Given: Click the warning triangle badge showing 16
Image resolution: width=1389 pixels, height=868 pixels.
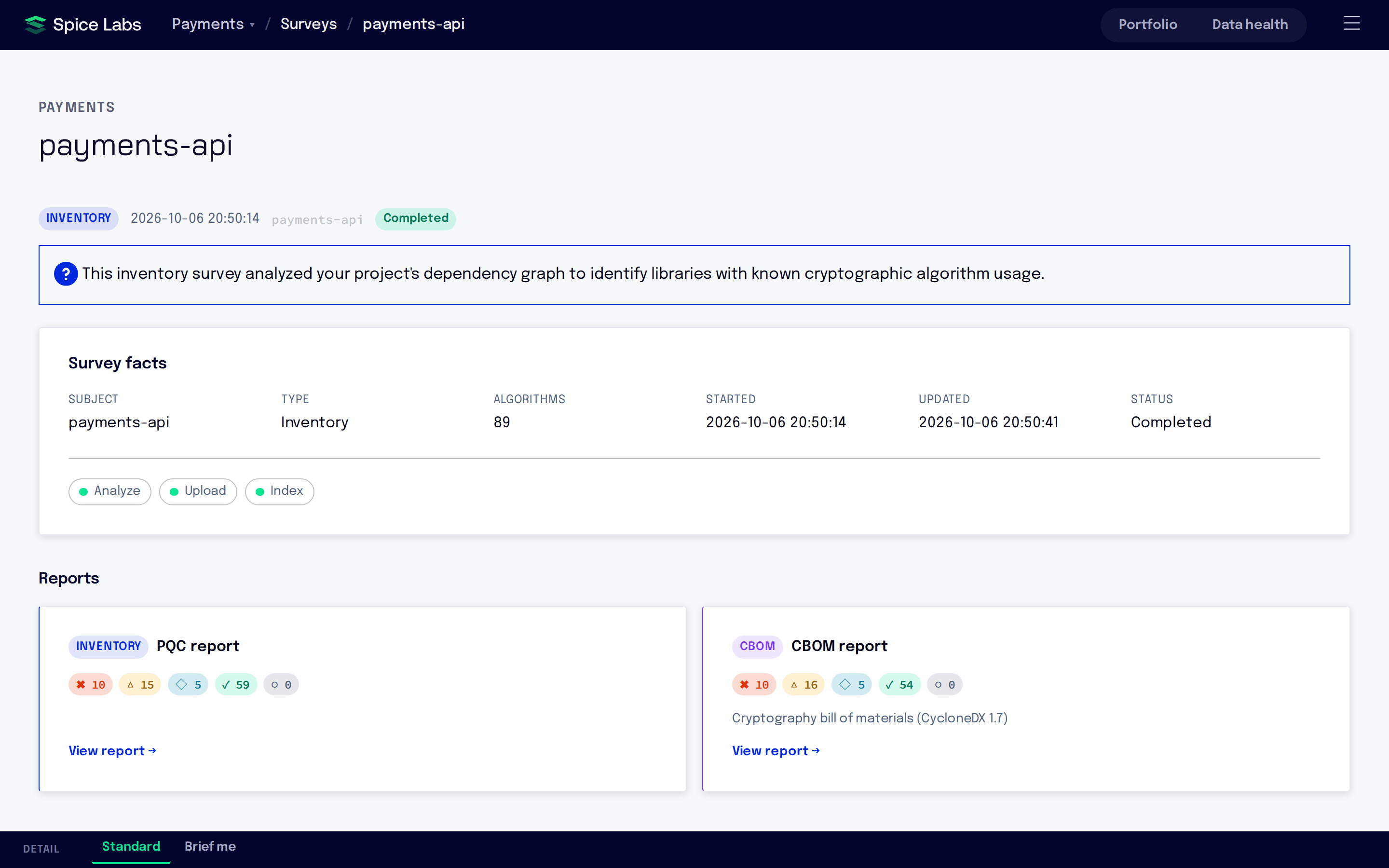Looking at the screenshot, I should pyautogui.click(x=803, y=684).
